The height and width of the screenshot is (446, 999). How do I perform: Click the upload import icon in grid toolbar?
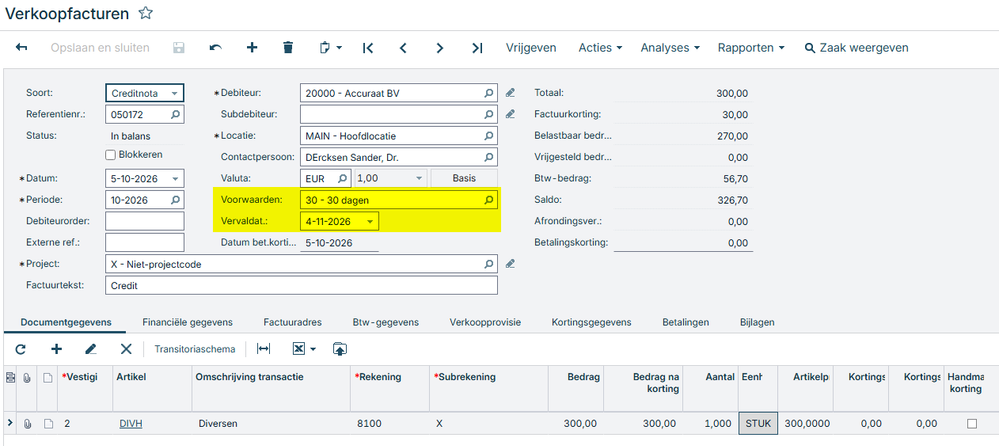[340, 349]
